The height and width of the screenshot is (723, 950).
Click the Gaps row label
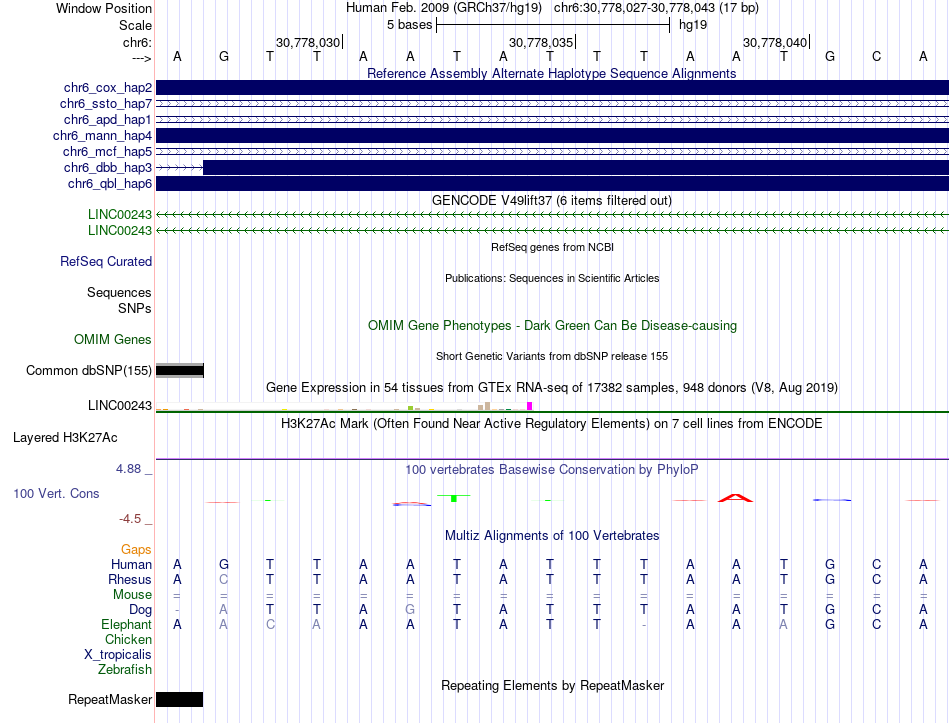click(x=136, y=549)
